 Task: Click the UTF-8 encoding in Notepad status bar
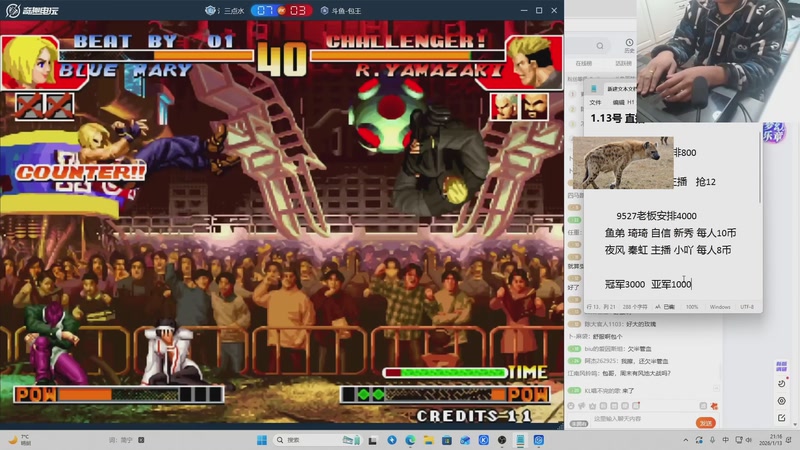(x=747, y=307)
